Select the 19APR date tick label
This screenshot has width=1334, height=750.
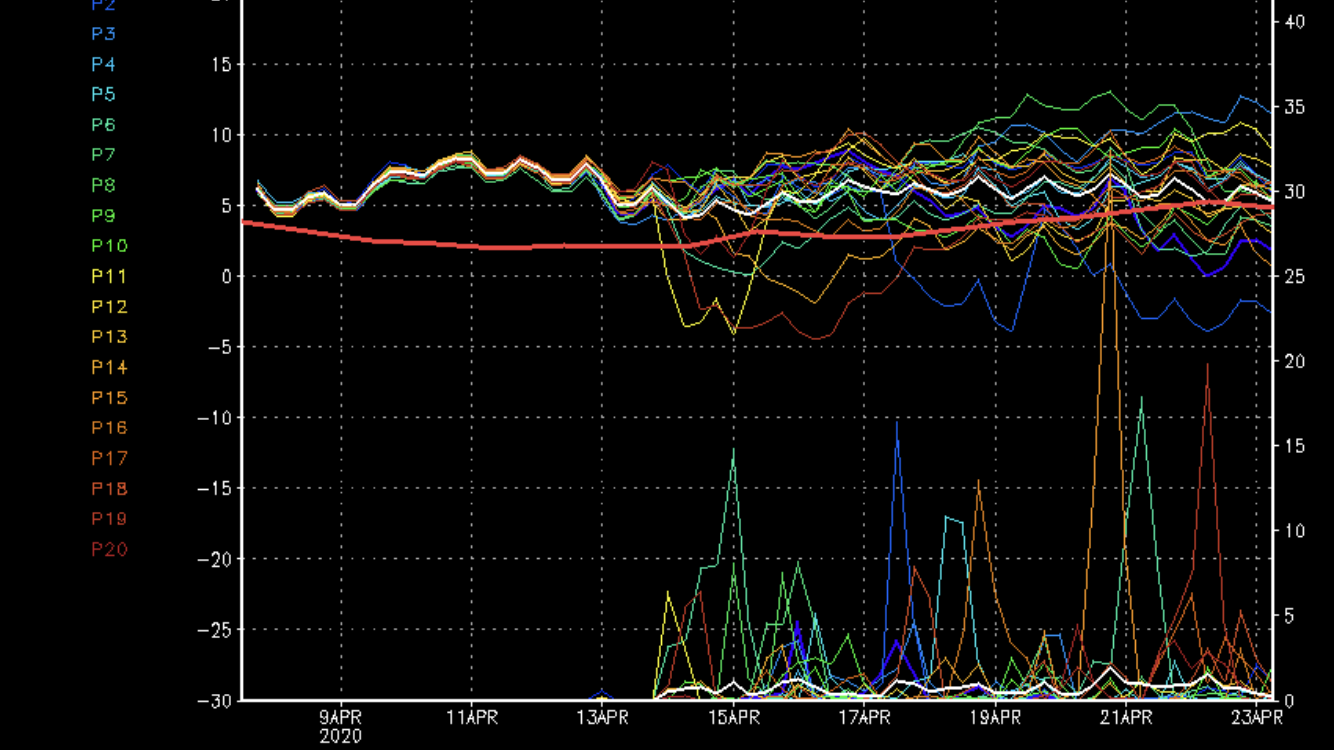point(994,718)
